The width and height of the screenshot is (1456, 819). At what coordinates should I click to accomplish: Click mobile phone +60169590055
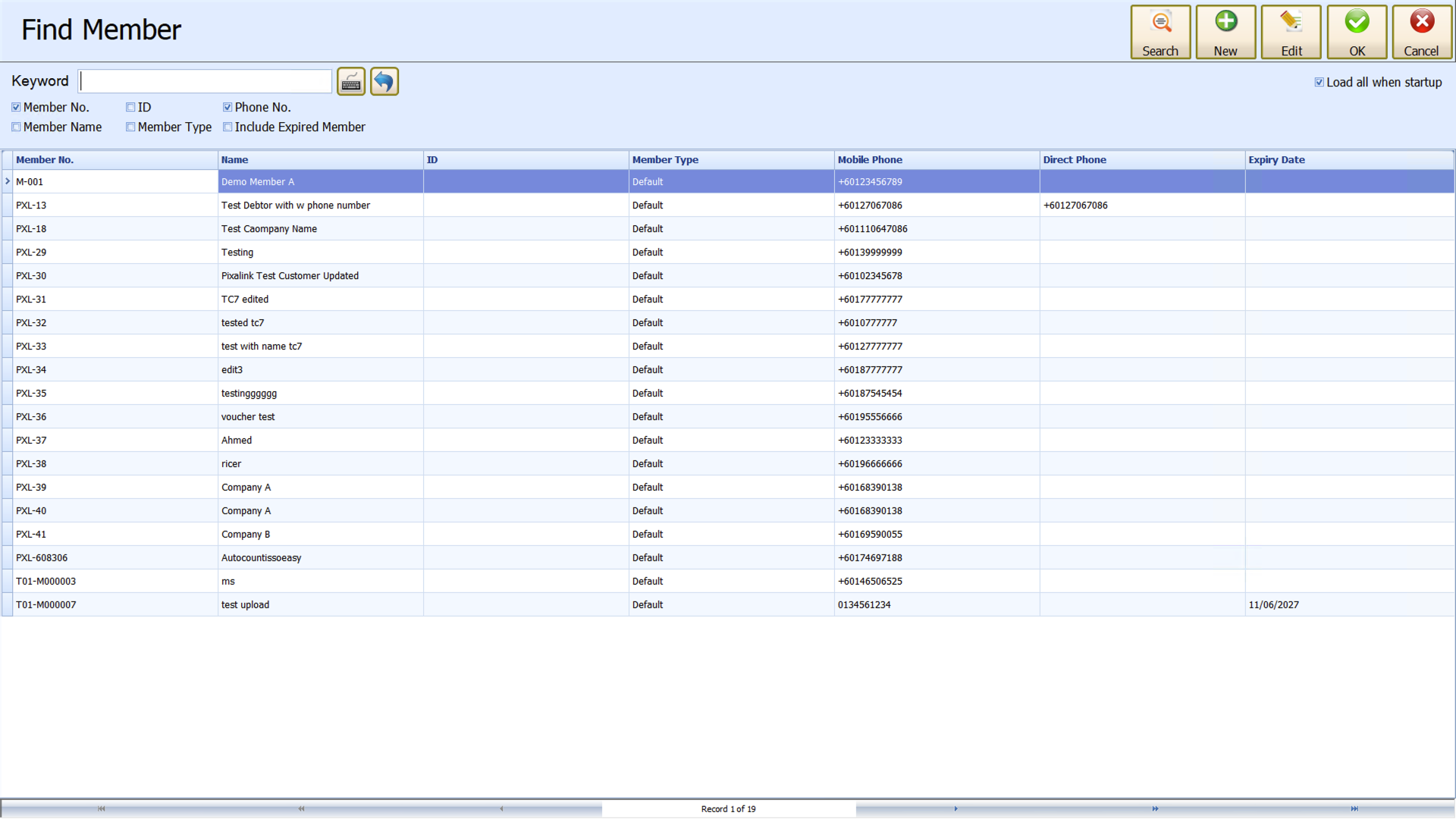[870, 535]
